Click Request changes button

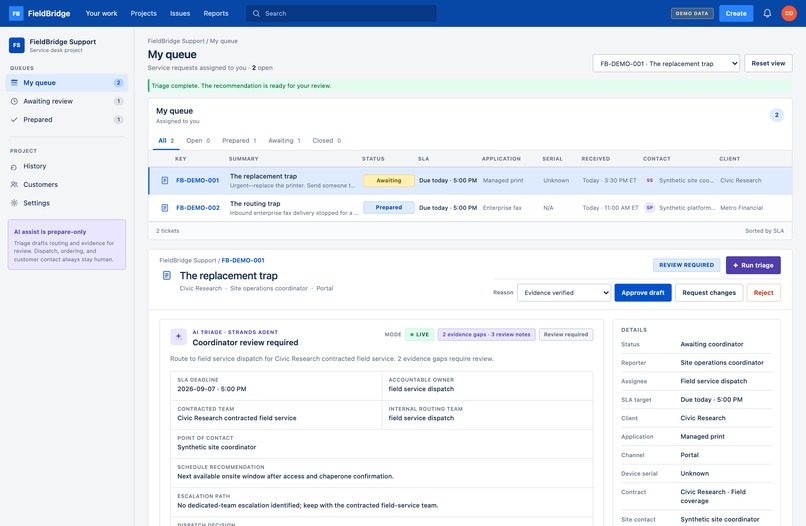709,293
